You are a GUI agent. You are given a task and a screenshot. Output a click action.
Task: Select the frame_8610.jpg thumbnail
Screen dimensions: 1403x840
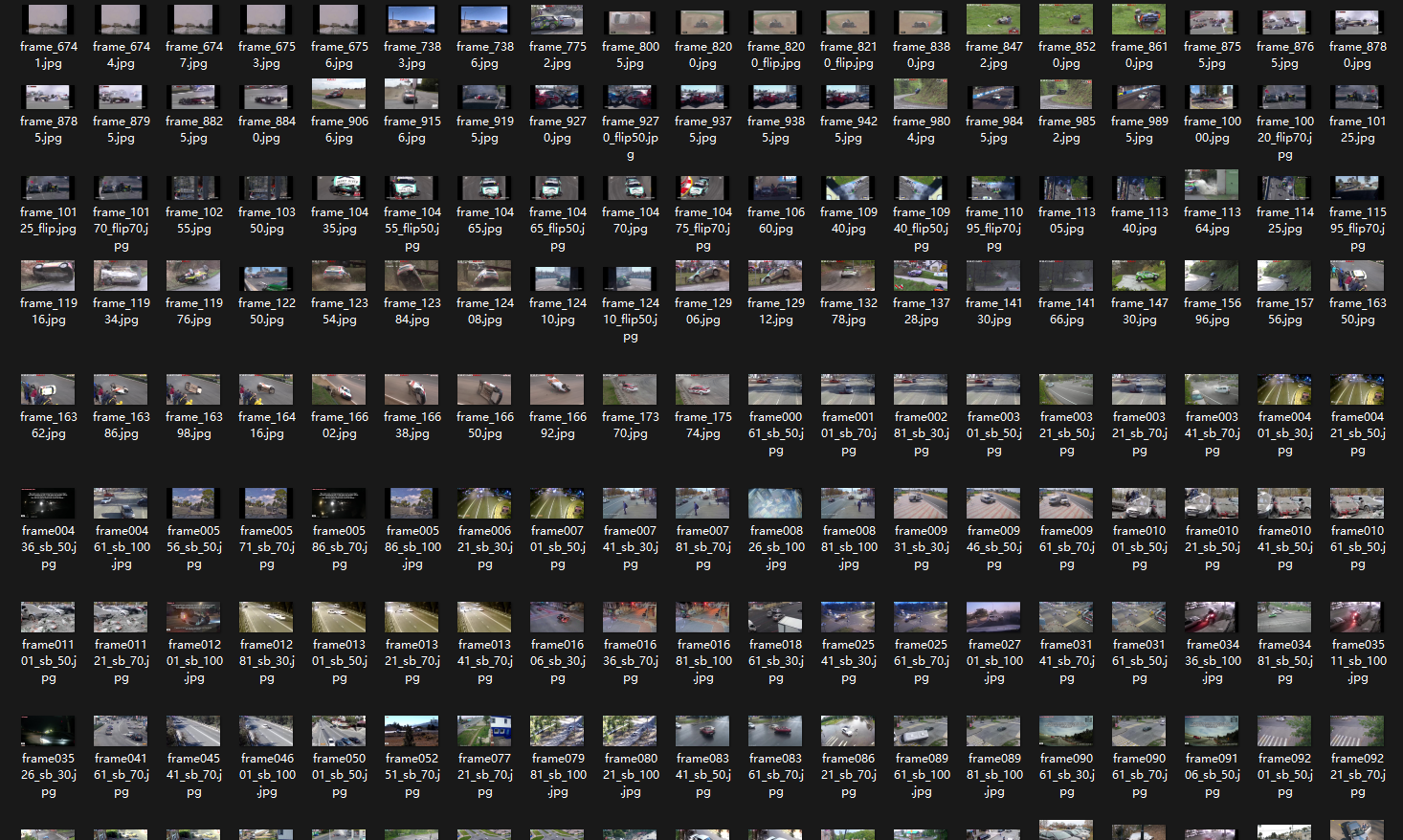1139,19
